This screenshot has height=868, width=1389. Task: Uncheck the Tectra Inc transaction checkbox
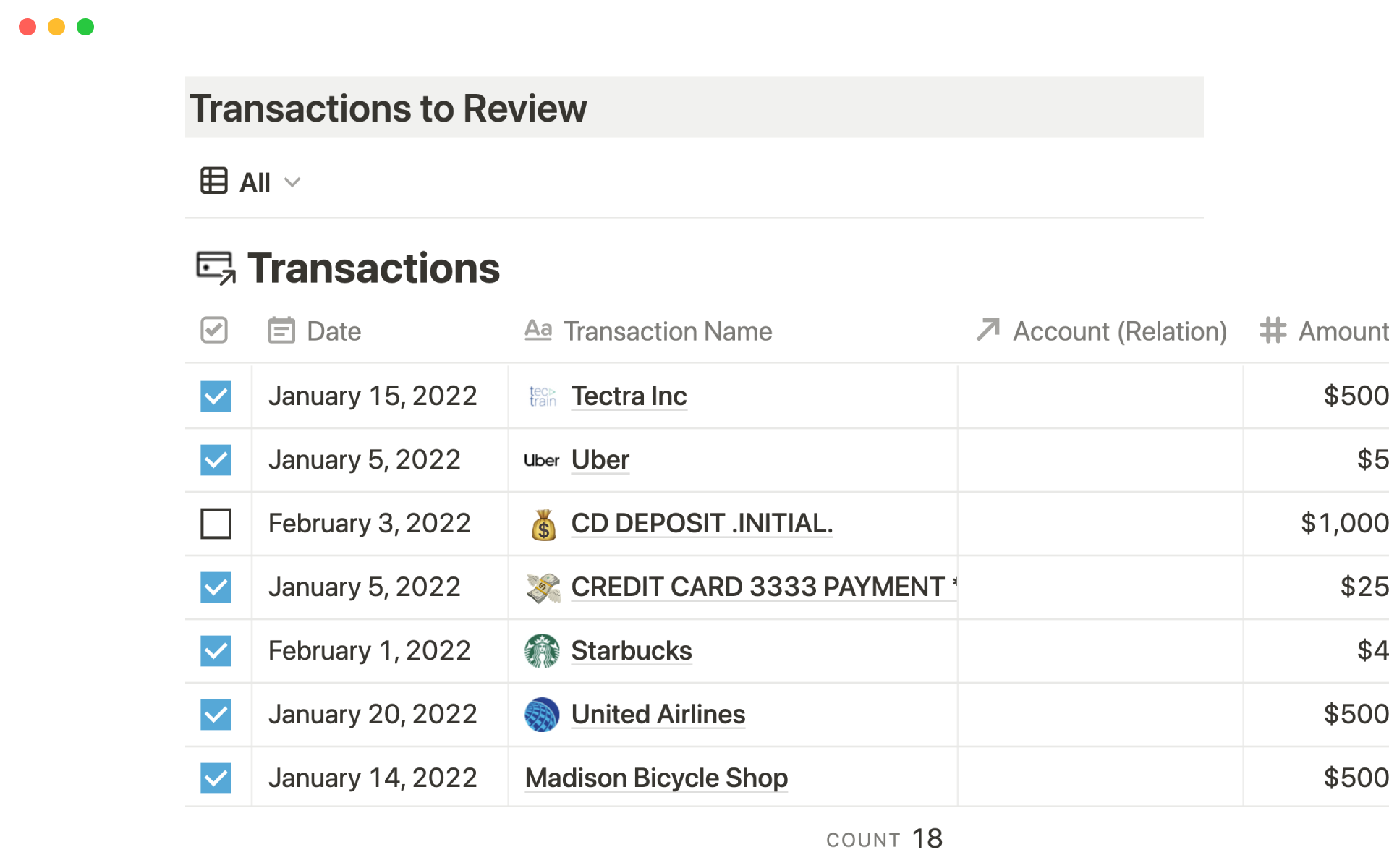(216, 396)
